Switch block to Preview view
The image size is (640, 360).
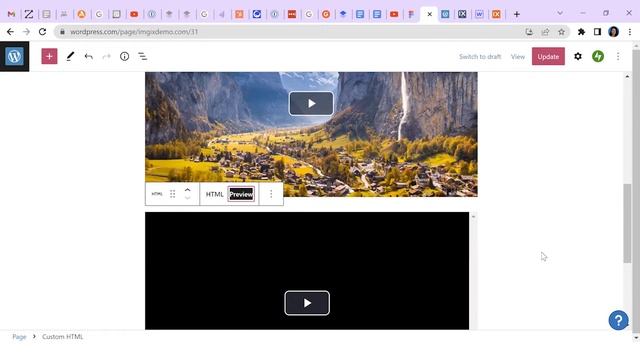241,194
